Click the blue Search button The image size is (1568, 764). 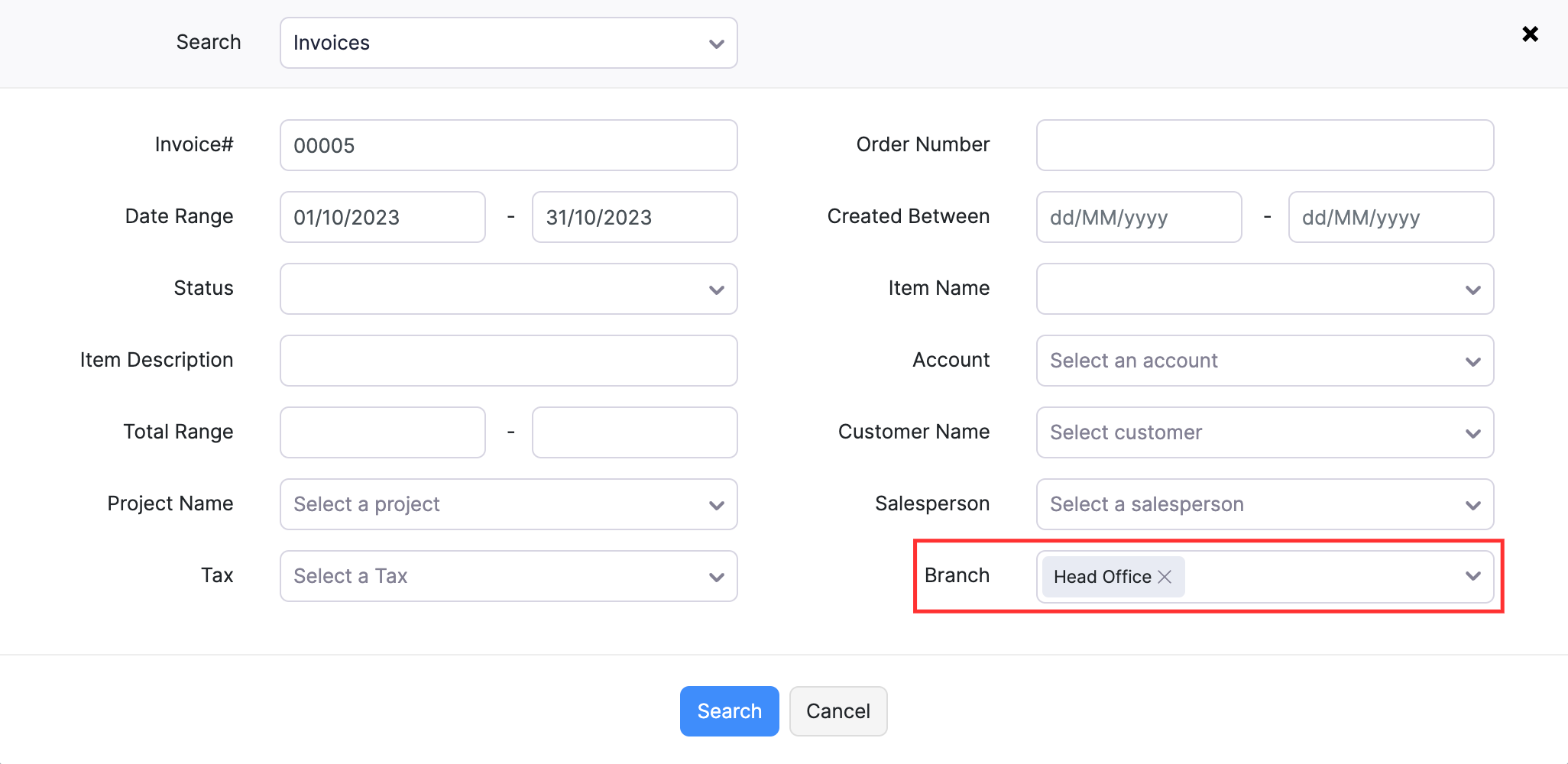pyautogui.click(x=729, y=711)
